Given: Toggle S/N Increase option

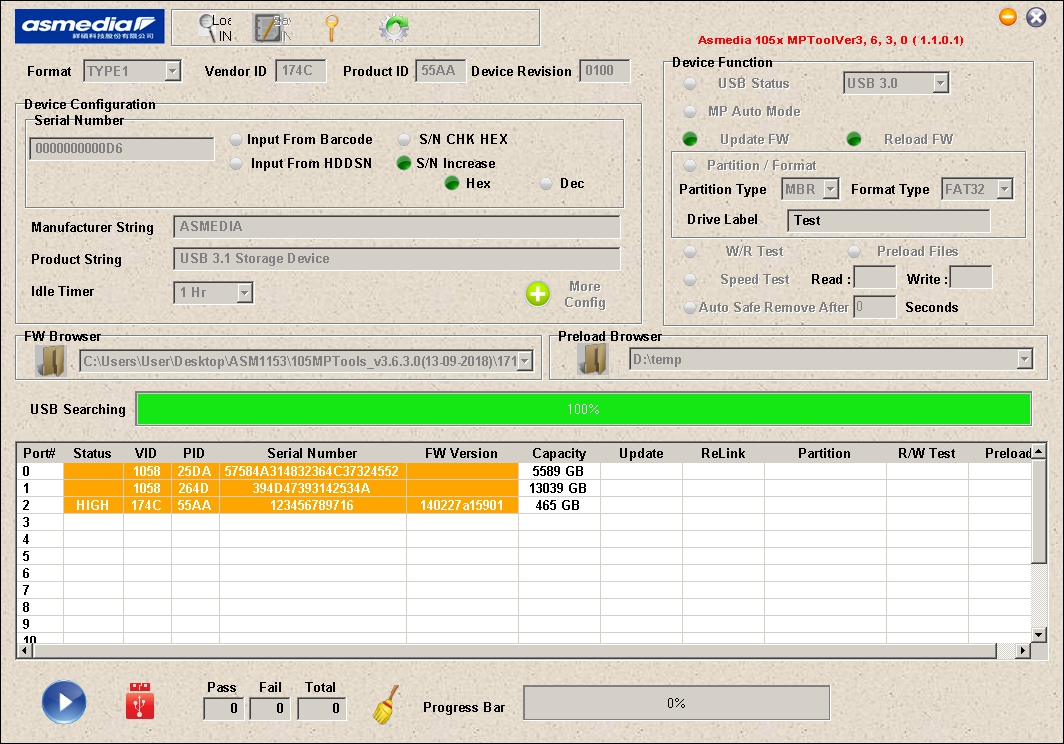Looking at the screenshot, I should [x=404, y=164].
